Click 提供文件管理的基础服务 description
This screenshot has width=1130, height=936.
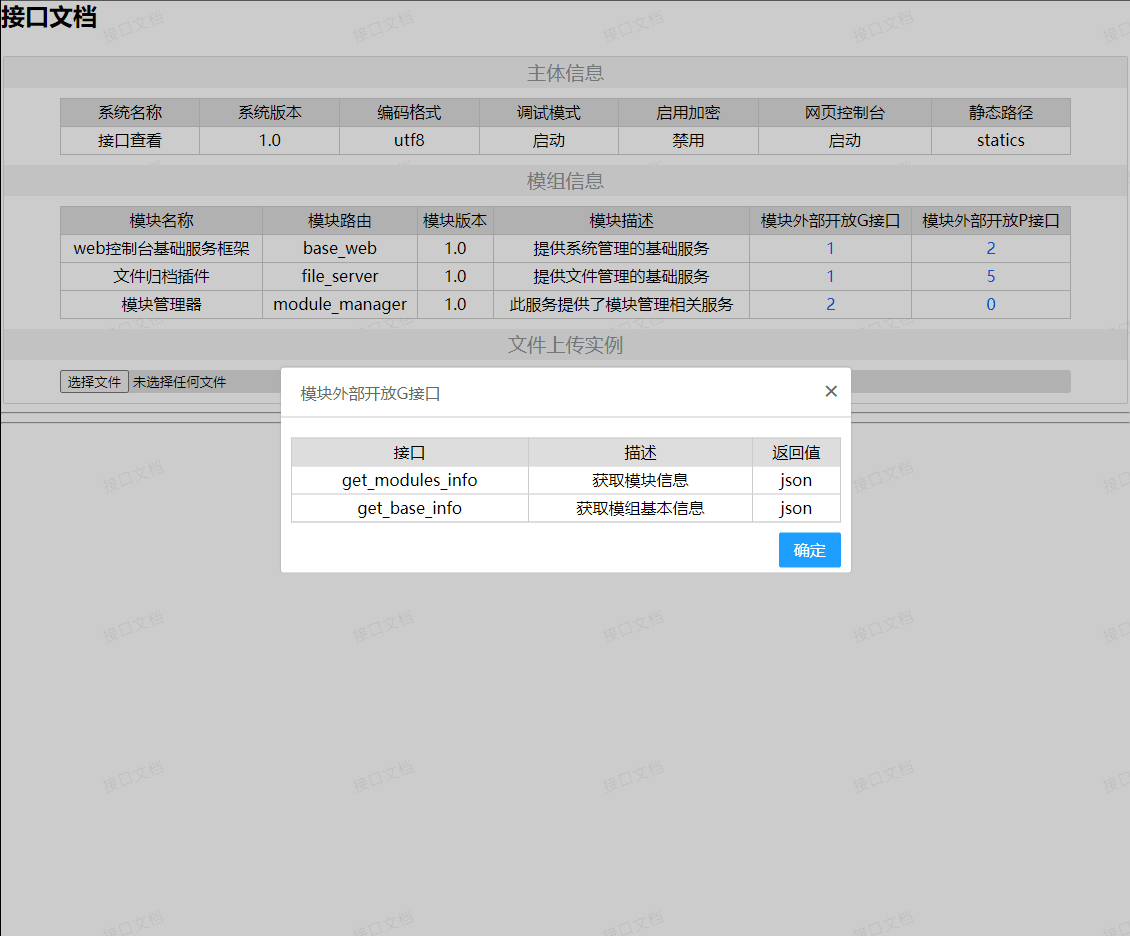coord(621,277)
